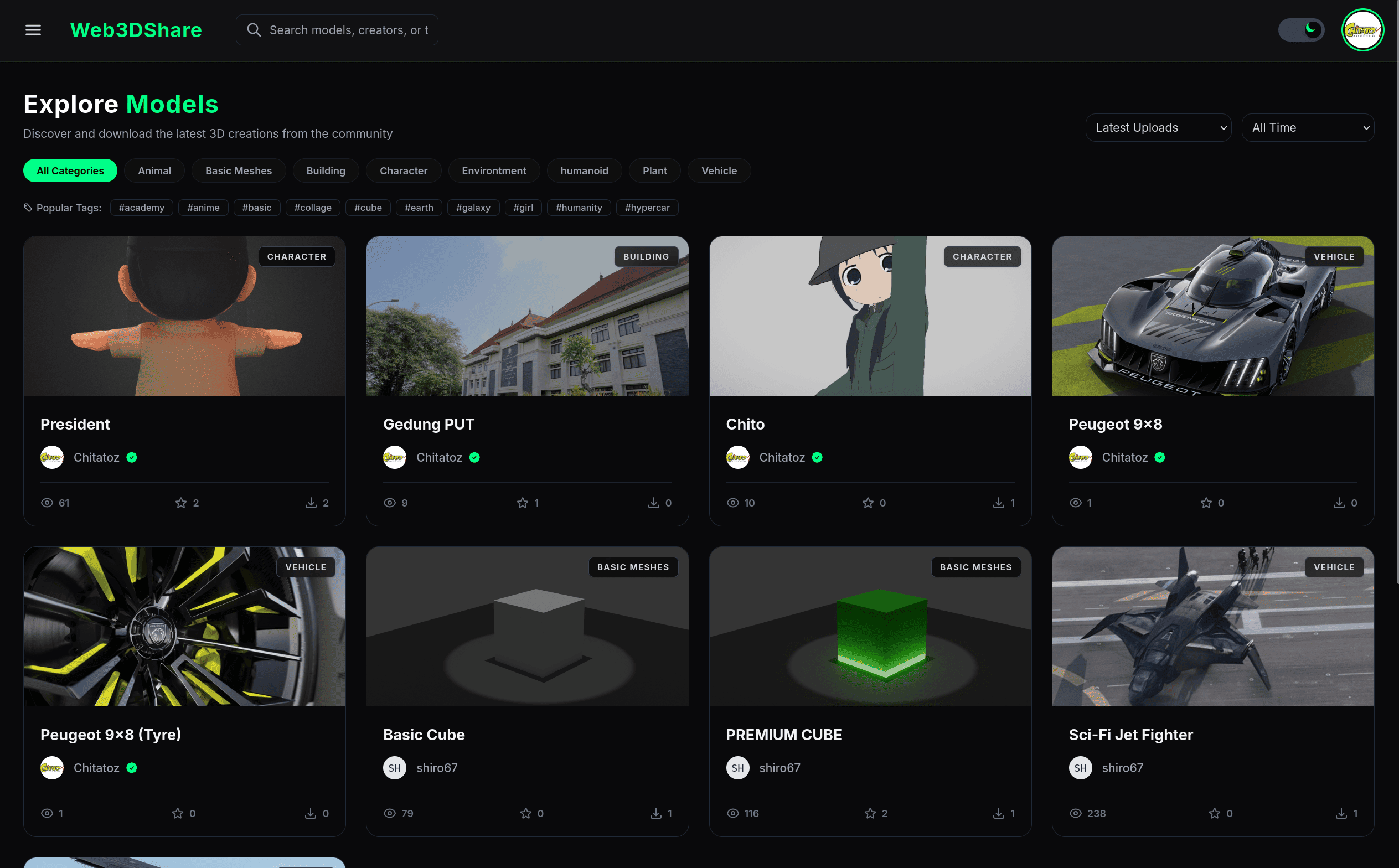Open the PREMIUM CUBE thumbnail
The image size is (1399, 868).
[x=870, y=626]
